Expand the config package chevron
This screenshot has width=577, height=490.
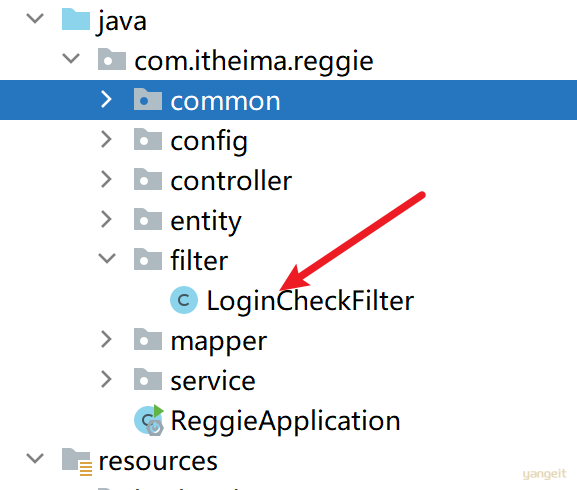(106, 140)
